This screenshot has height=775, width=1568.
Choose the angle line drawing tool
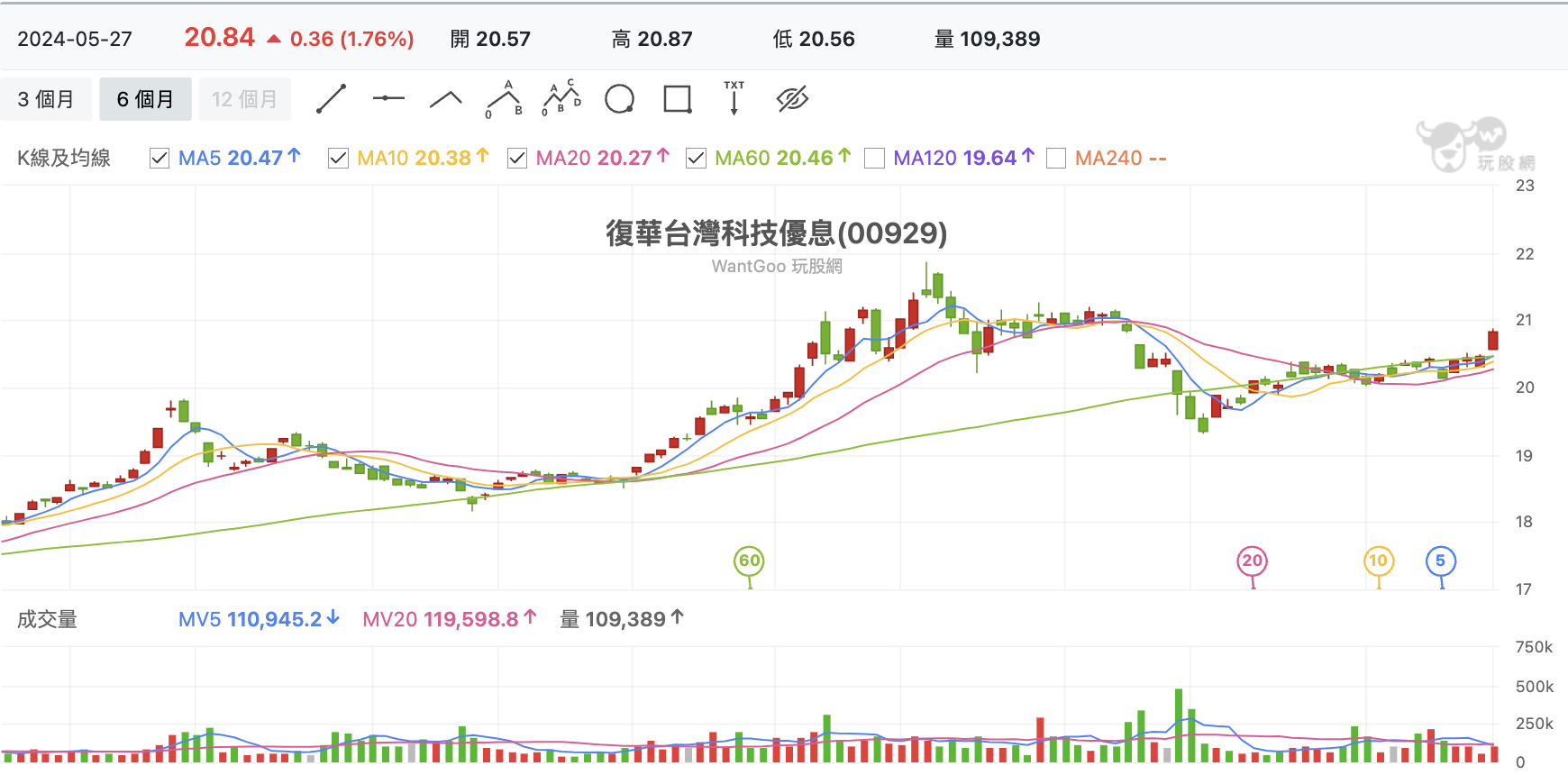point(446,99)
